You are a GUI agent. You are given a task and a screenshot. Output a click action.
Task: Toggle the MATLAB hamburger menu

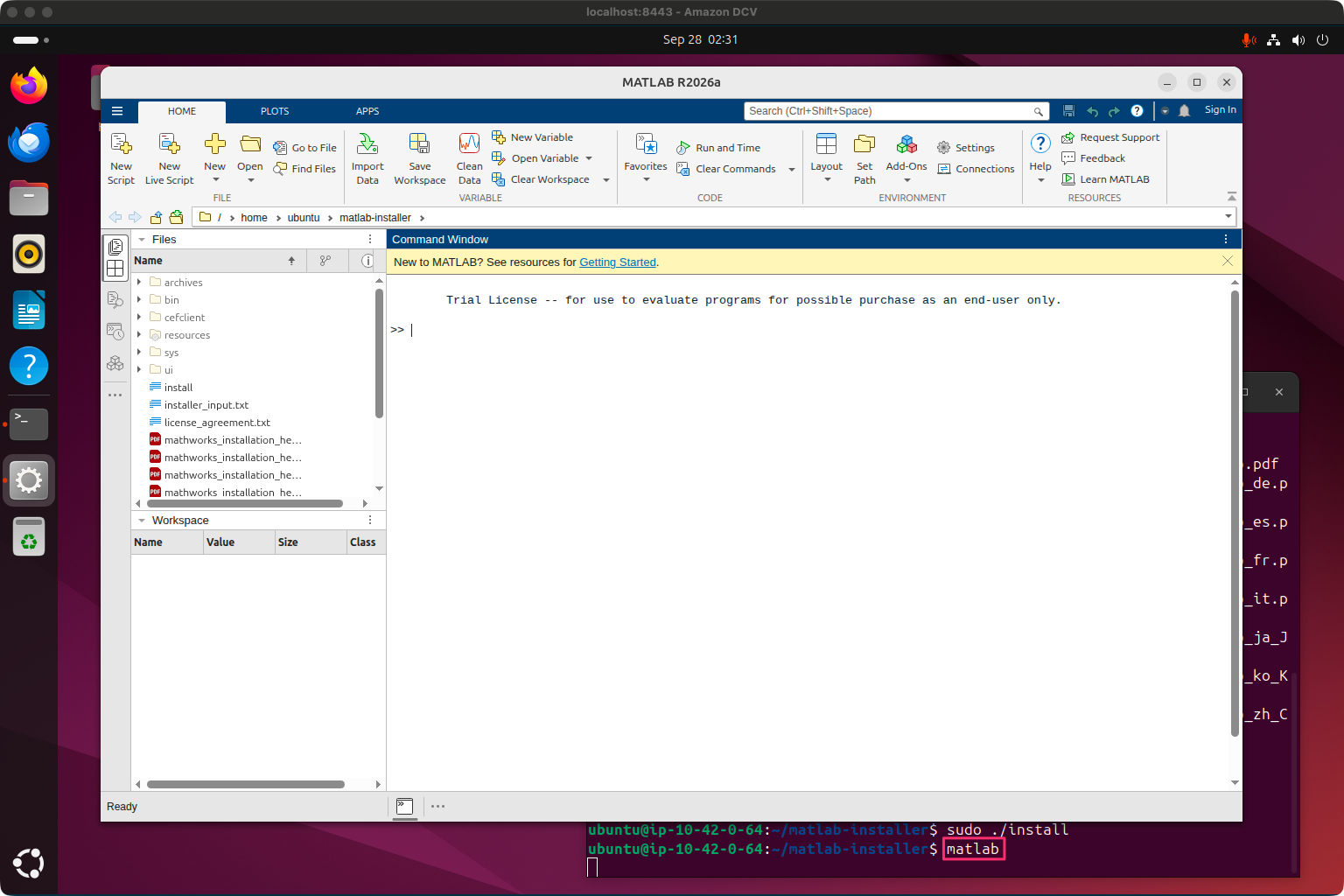click(117, 111)
